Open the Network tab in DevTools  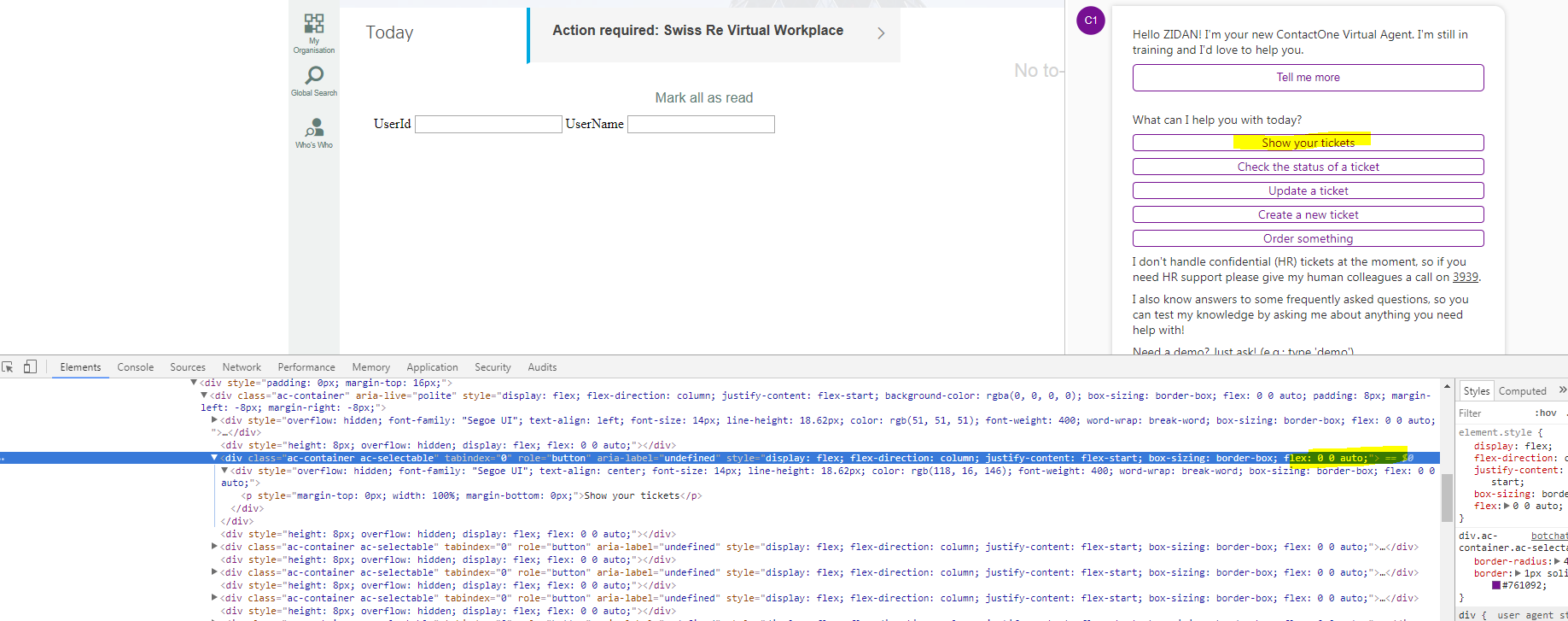(x=242, y=367)
